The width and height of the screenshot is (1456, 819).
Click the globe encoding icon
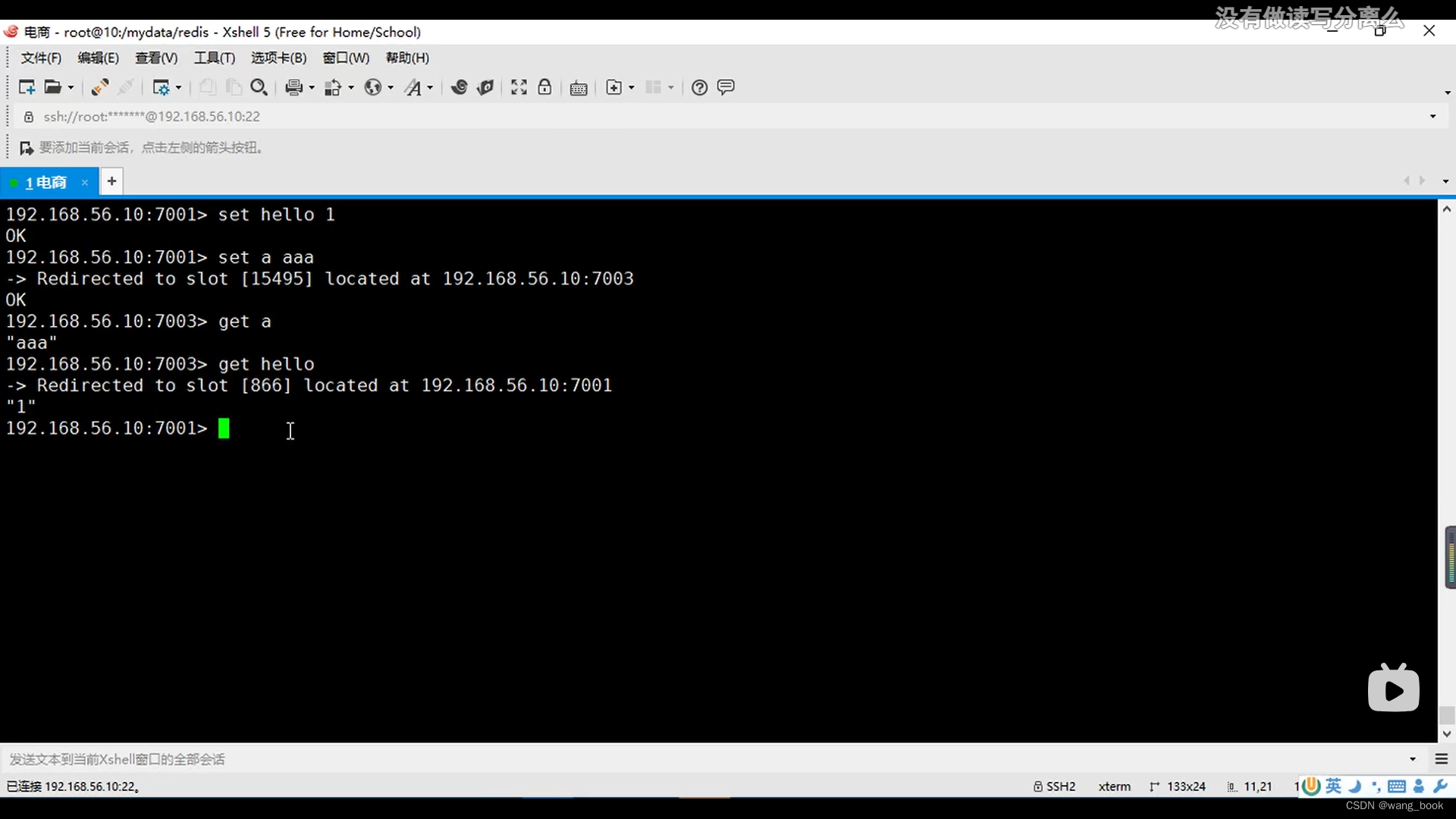pyautogui.click(x=372, y=87)
